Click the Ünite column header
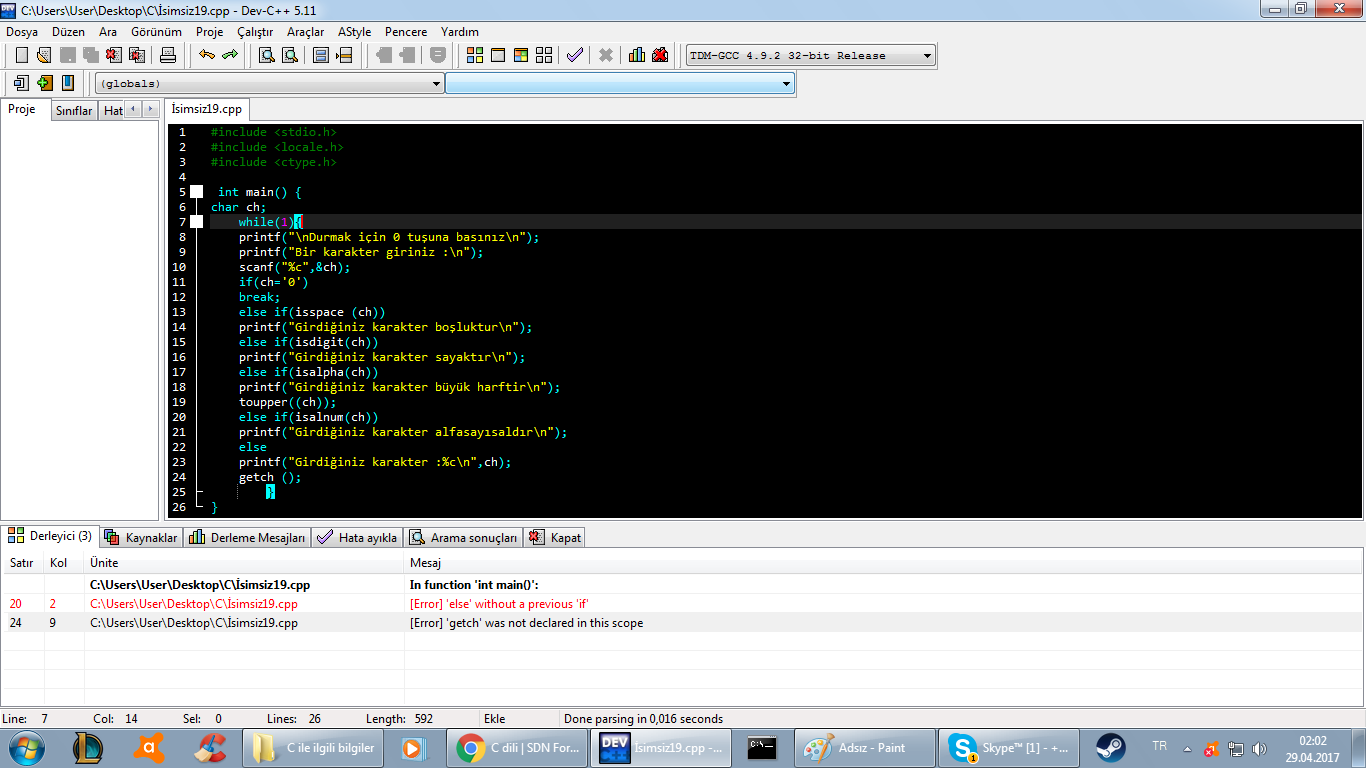The height and width of the screenshot is (768, 1366). (x=244, y=563)
